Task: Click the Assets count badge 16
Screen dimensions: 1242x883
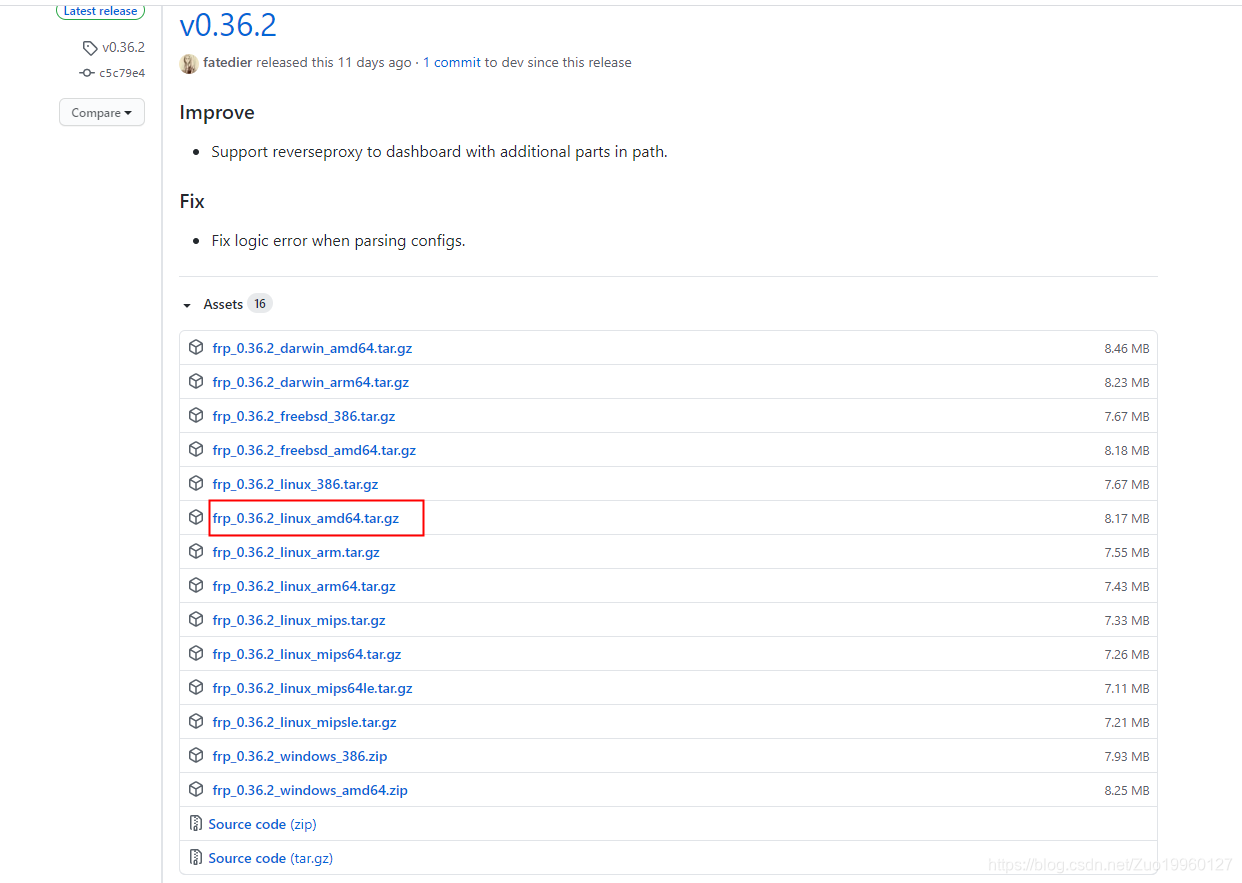Action: tap(260, 304)
